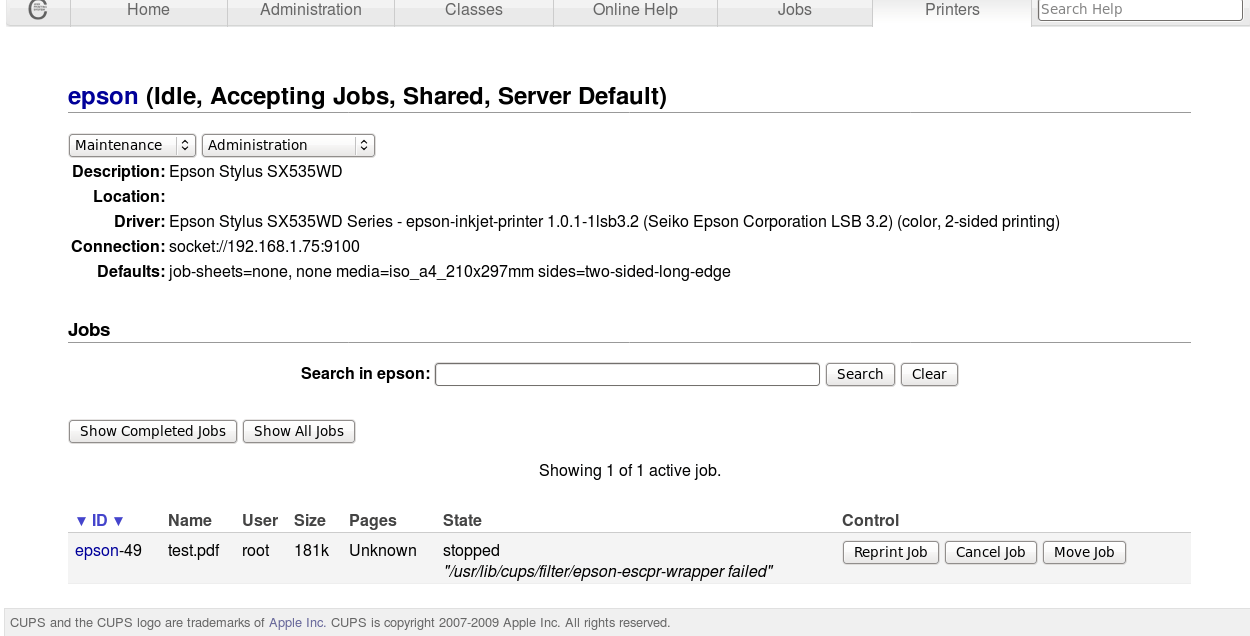
Task: Open the Administration actions dropdown
Action: pyautogui.click(x=287, y=145)
